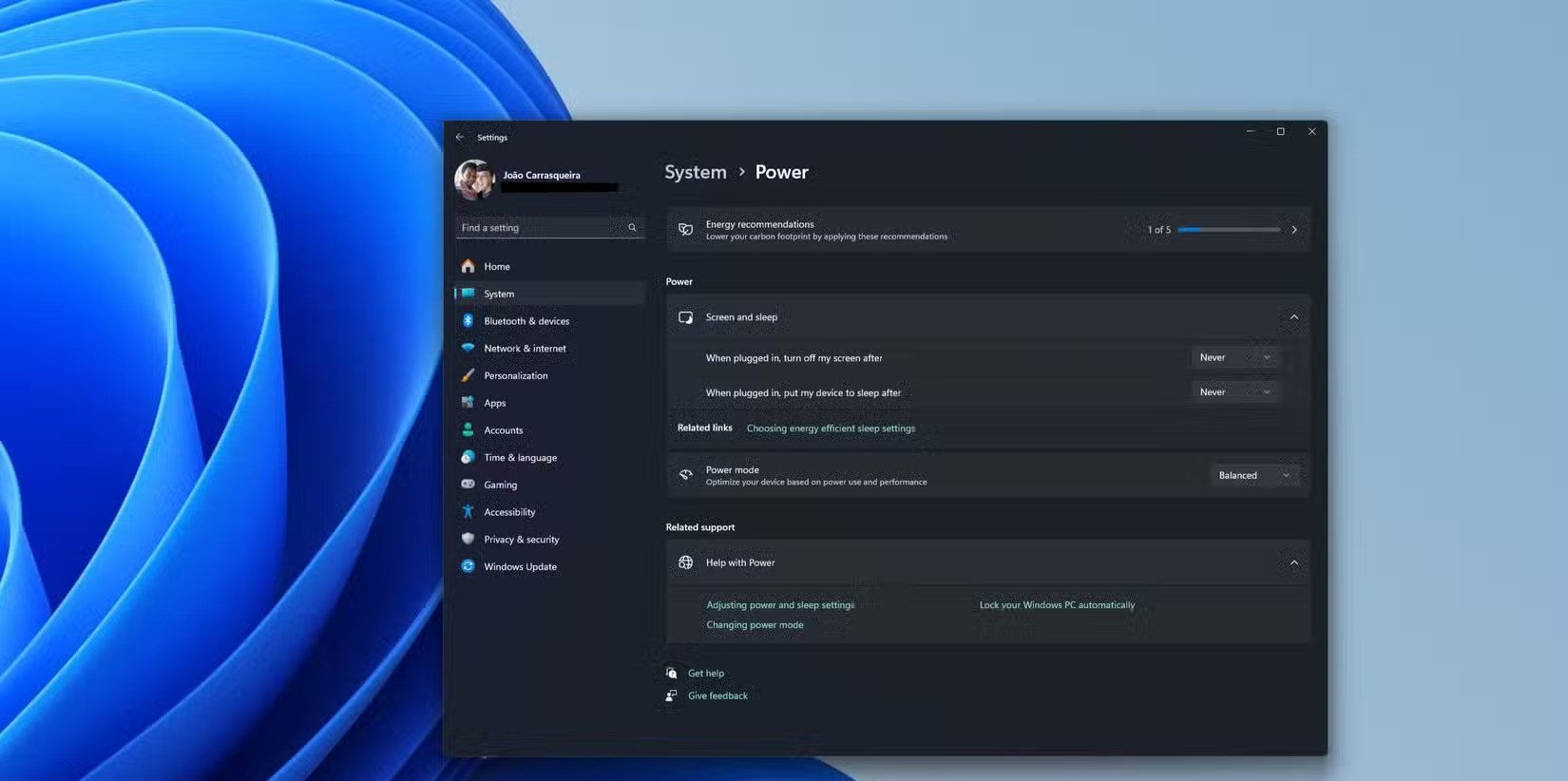The image size is (1568, 781).
Task: Open the Power mode Balanced dropdown
Action: pyautogui.click(x=1252, y=475)
